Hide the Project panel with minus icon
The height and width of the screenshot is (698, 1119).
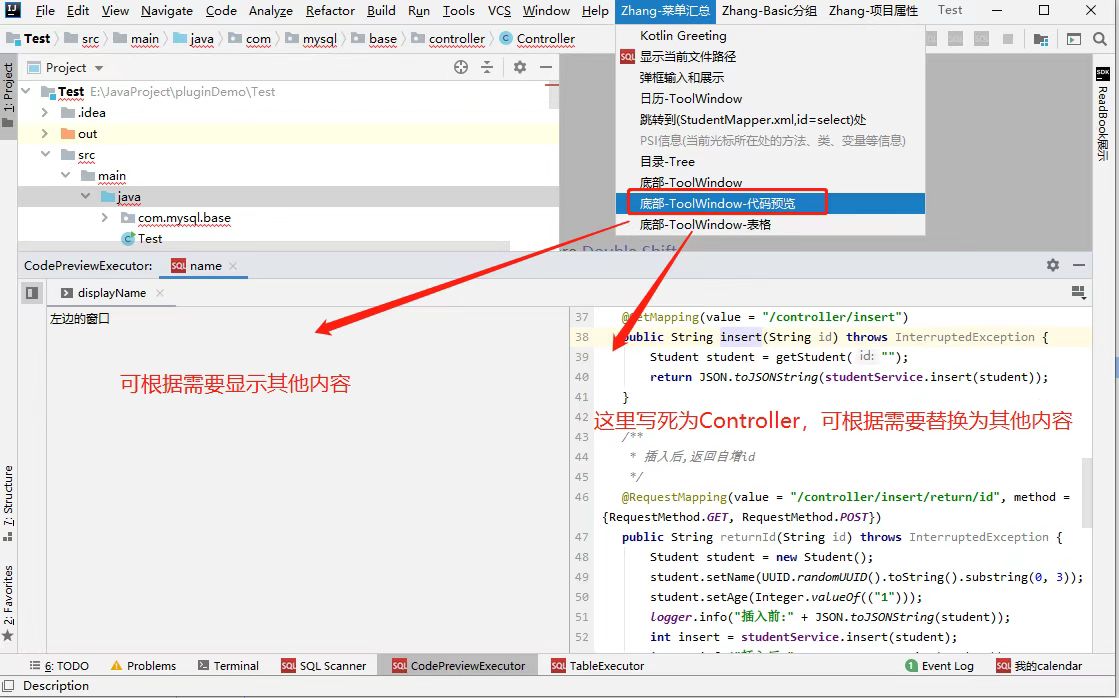coord(546,68)
